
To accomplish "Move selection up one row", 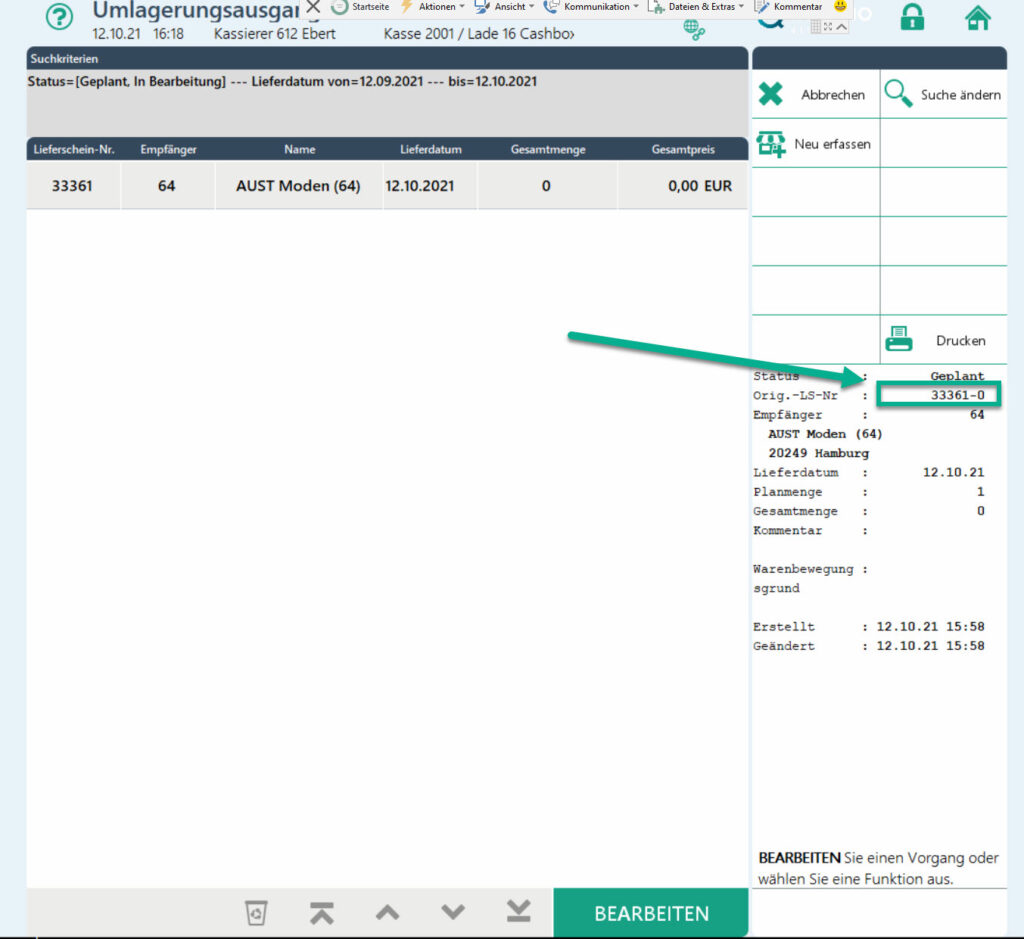I will click(387, 912).
